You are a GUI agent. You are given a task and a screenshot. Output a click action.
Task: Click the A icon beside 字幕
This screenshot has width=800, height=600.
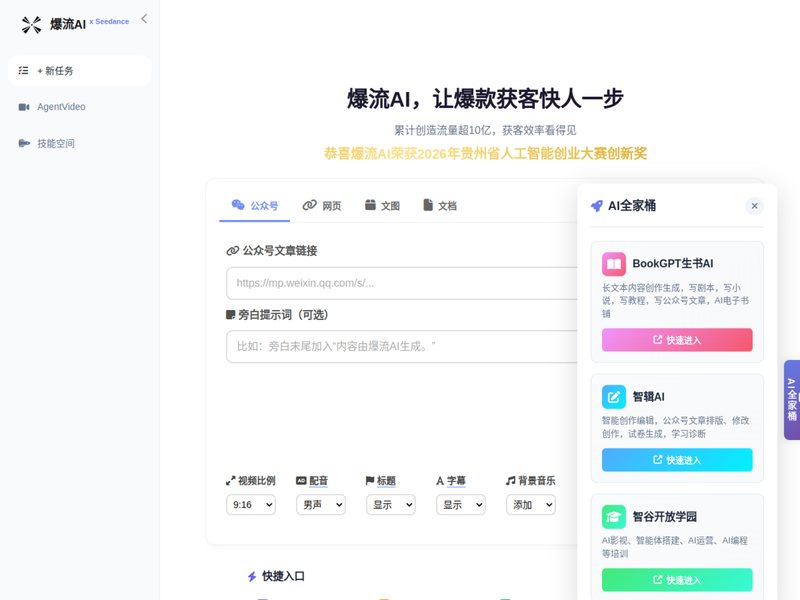(440, 481)
